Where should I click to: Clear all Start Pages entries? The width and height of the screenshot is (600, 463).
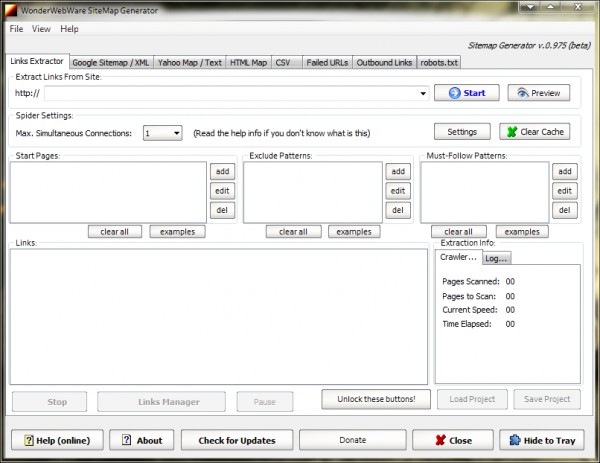pyautogui.click(x=115, y=232)
